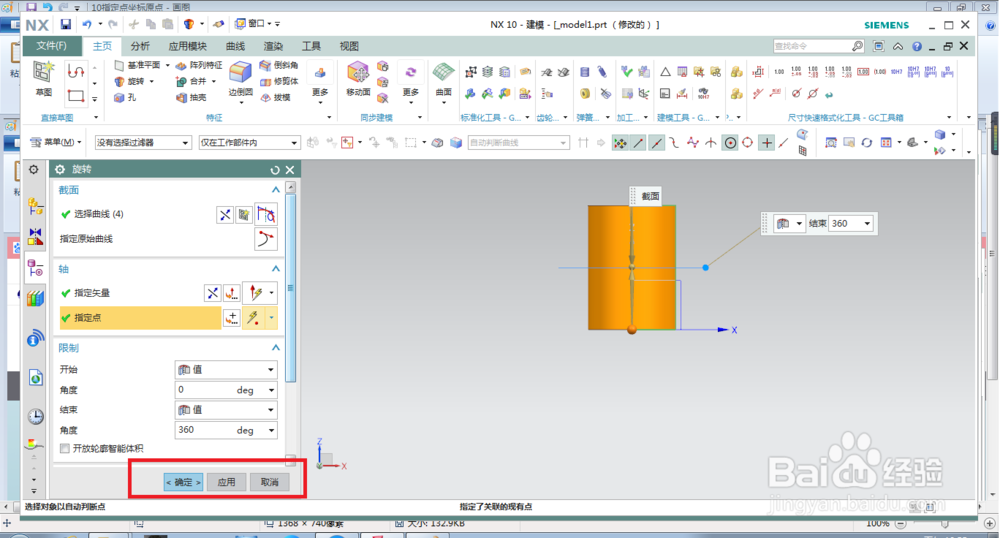Image resolution: width=1000 pixels, height=538 pixels.
Task: Toggle the end point snap icon
Action: point(638,143)
